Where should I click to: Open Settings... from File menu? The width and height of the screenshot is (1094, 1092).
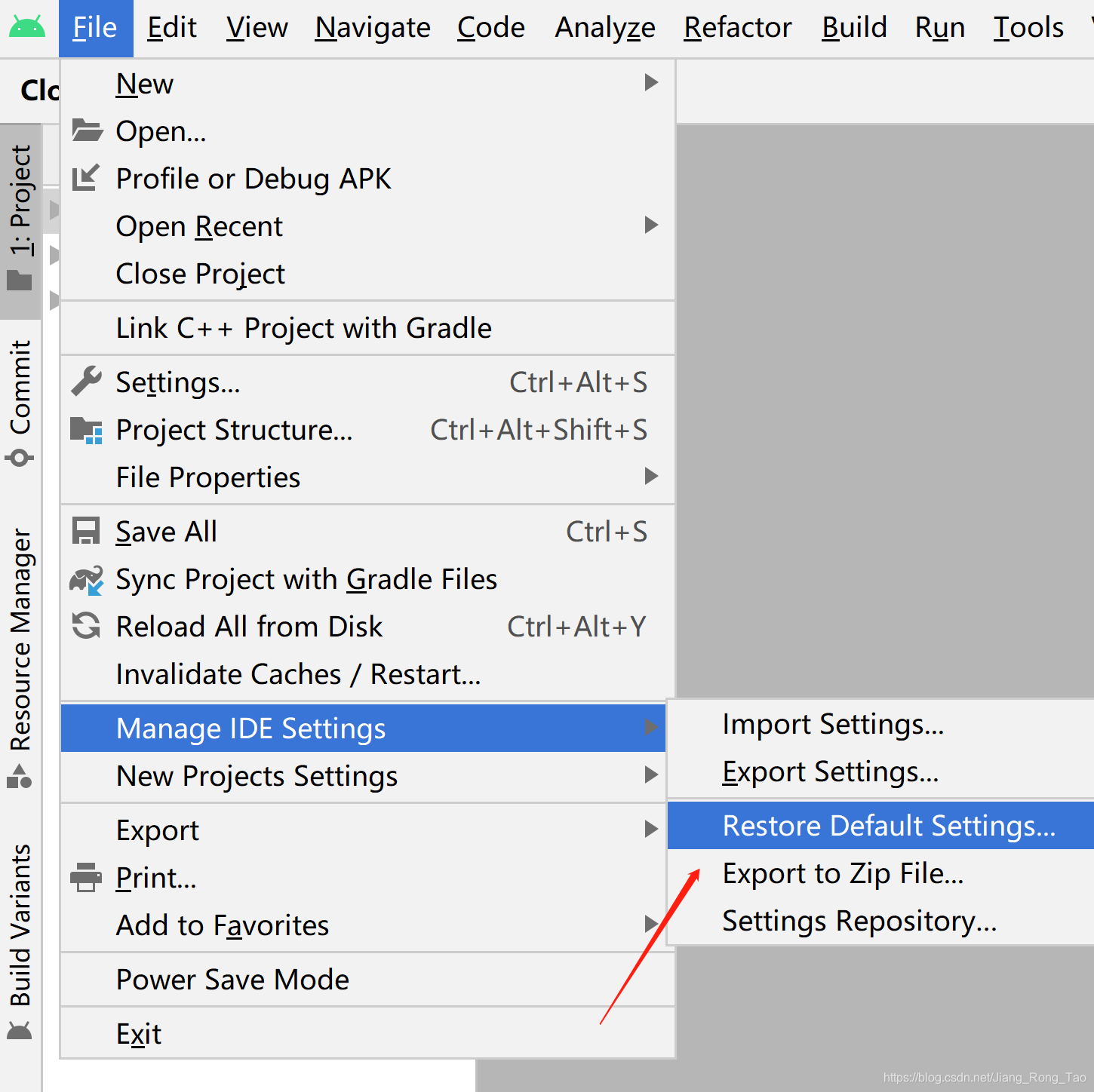pos(367,382)
